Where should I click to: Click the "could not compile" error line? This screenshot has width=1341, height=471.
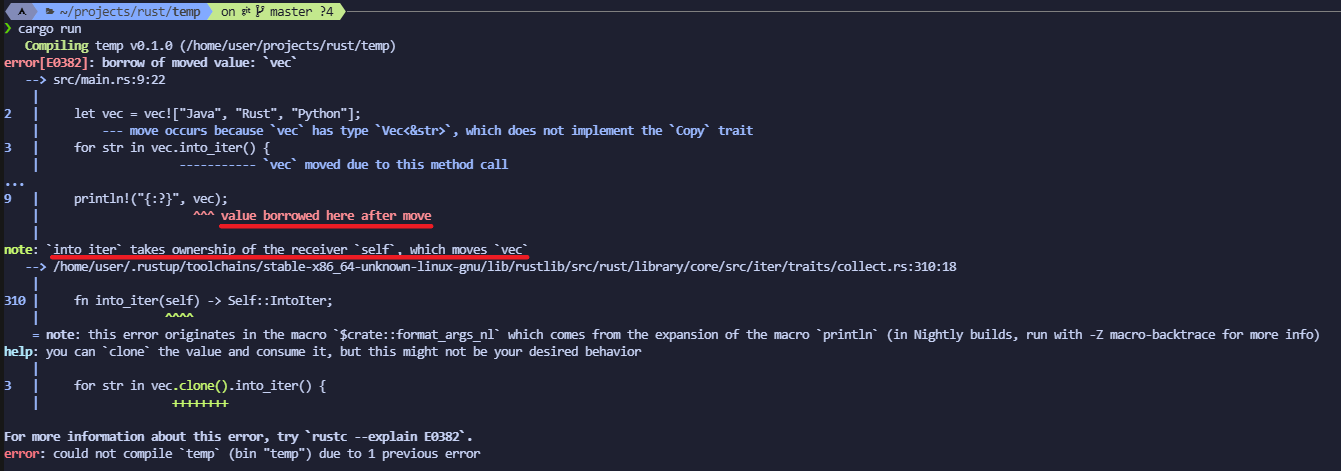point(240,454)
